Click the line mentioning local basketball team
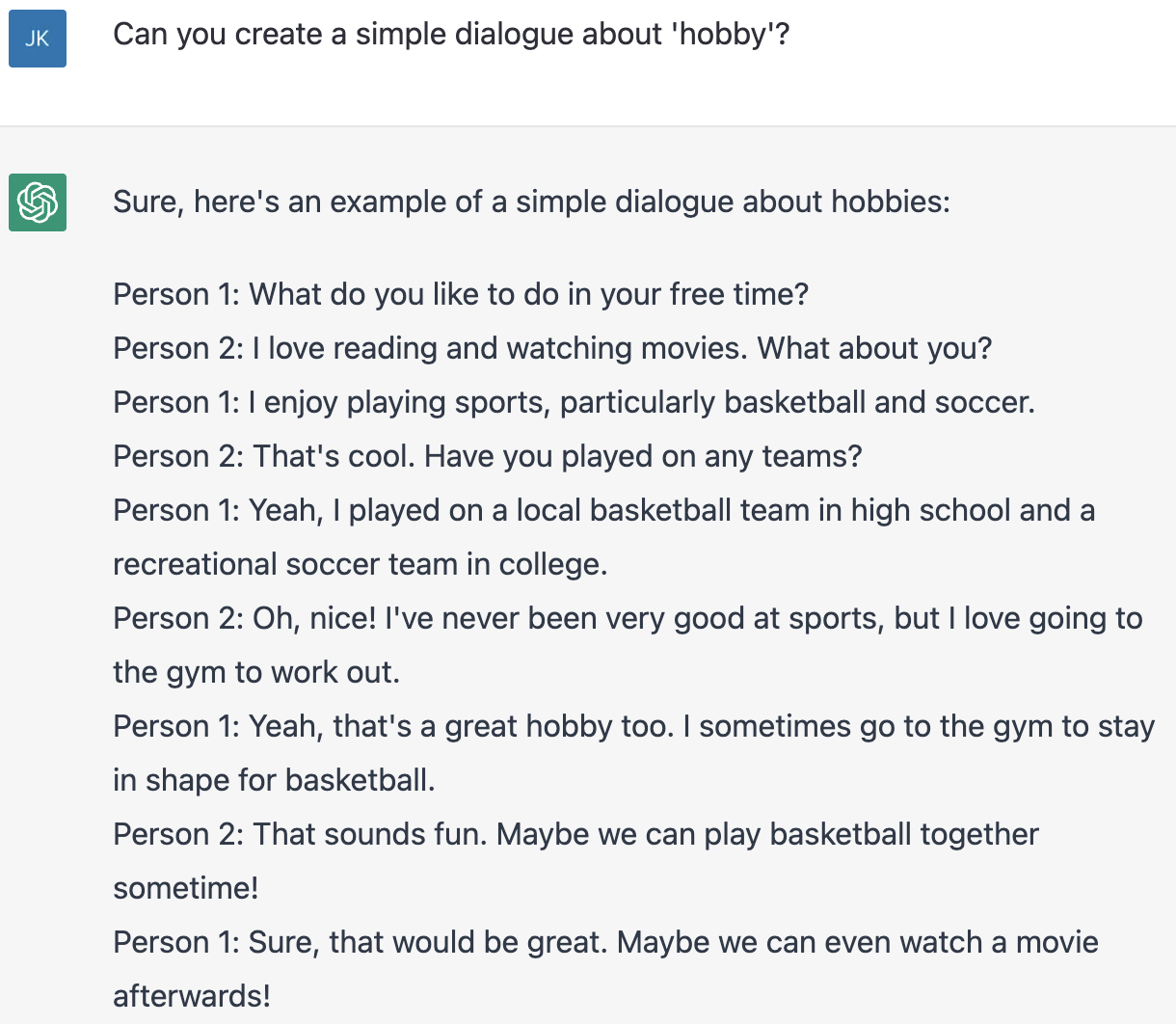This screenshot has height=1024, width=1176. [x=603, y=510]
